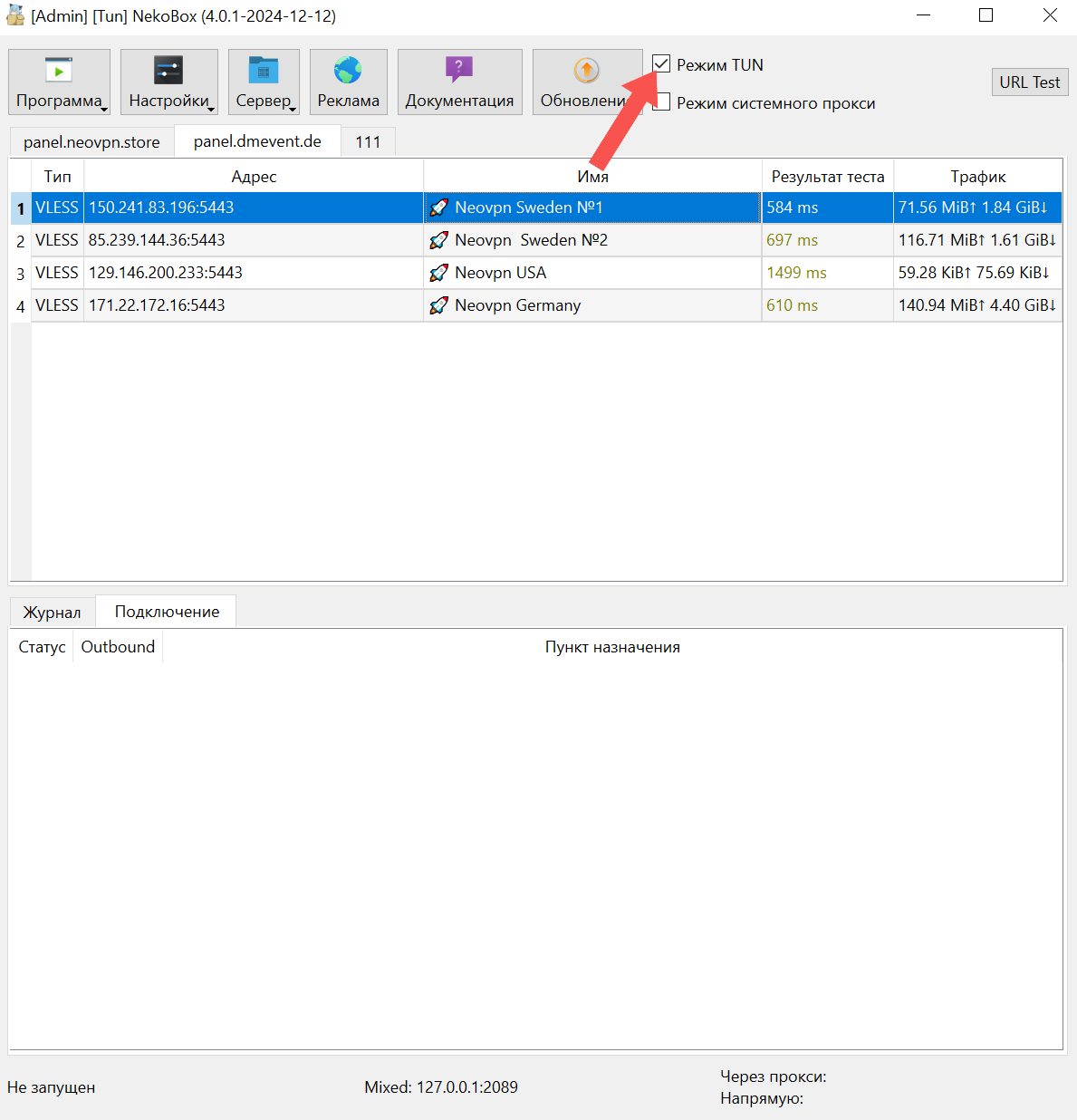
Task: Click address 129.146.200.233:5443
Action: (166, 273)
